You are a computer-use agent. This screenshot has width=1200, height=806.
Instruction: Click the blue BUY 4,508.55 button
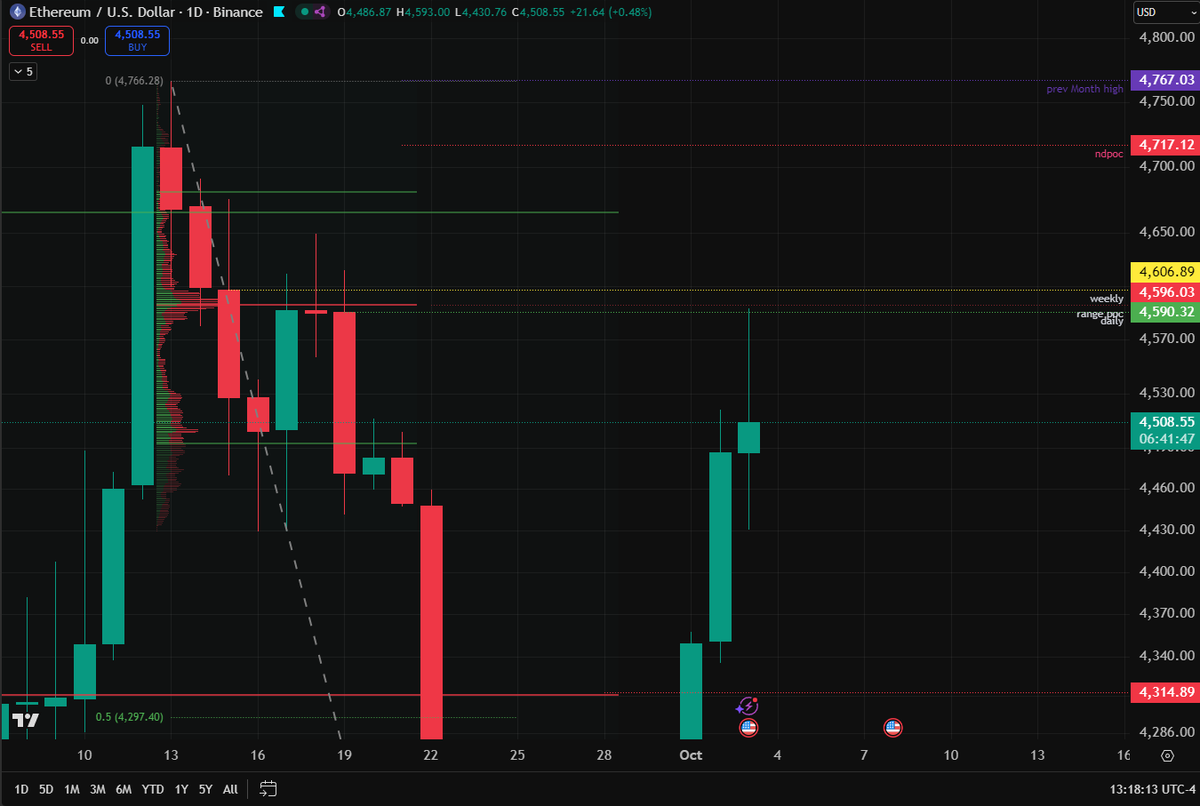tap(137, 40)
